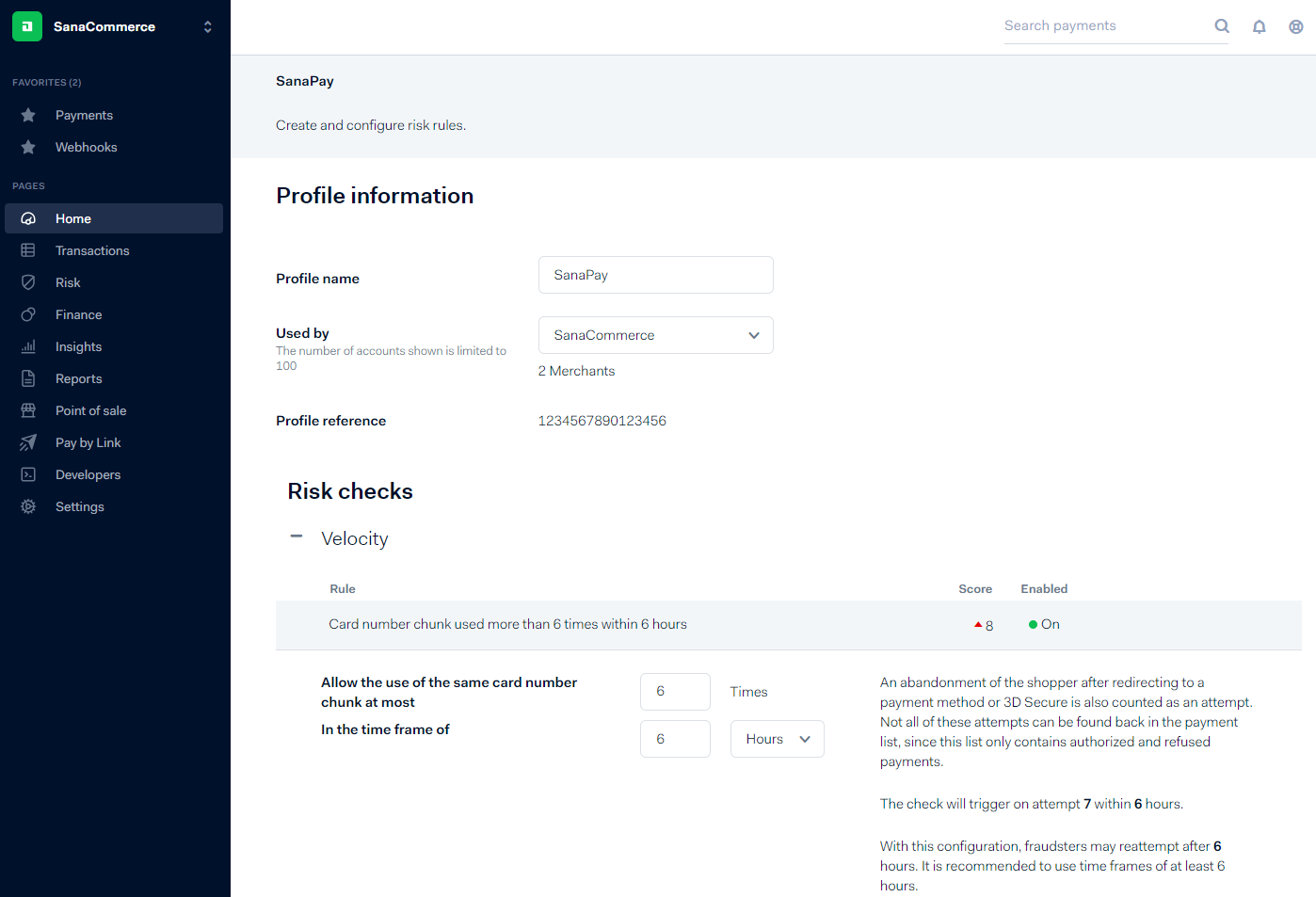The height and width of the screenshot is (897, 1316).
Task: Open the Point of sale page
Action: click(x=91, y=410)
